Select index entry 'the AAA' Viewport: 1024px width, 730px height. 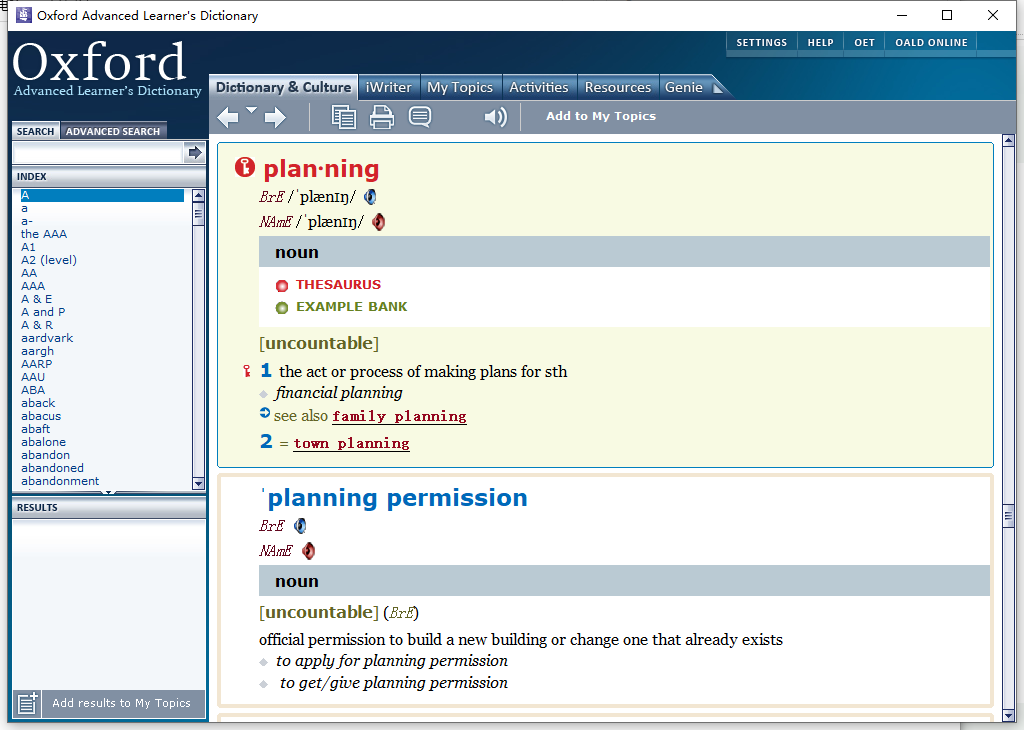pos(44,234)
